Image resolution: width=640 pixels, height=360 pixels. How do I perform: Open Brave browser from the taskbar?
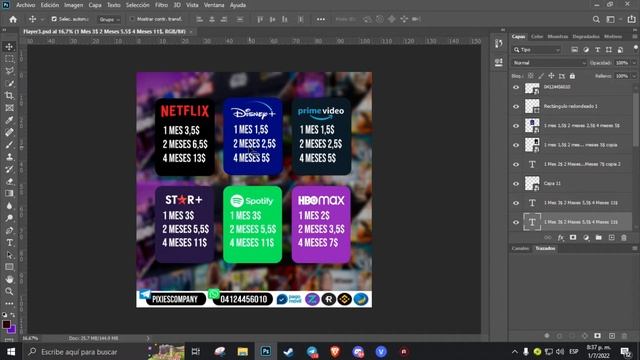[x=335, y=352]
